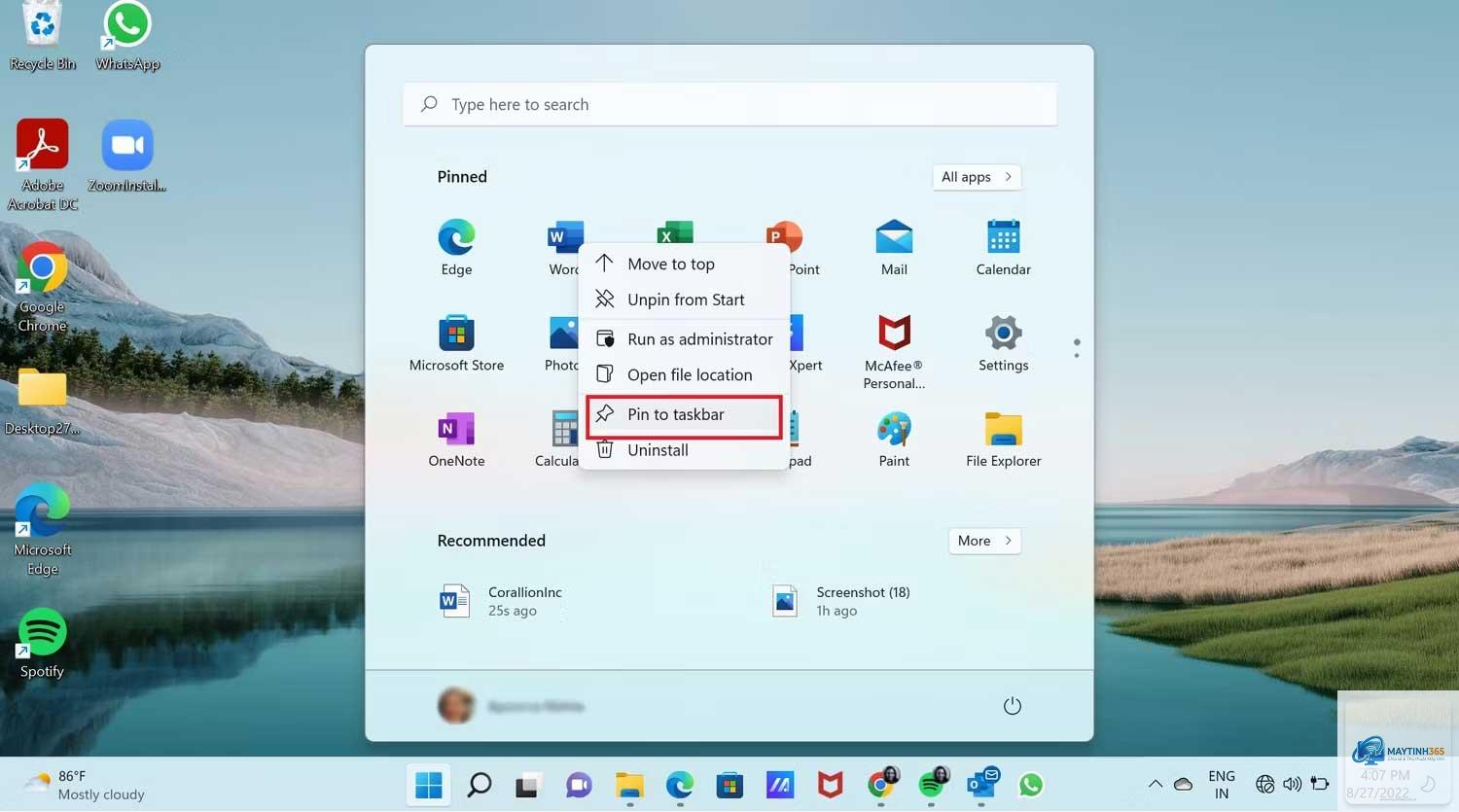Open Microsoft Store in the taskbar

pyautogui.click(x=729, y=784)
